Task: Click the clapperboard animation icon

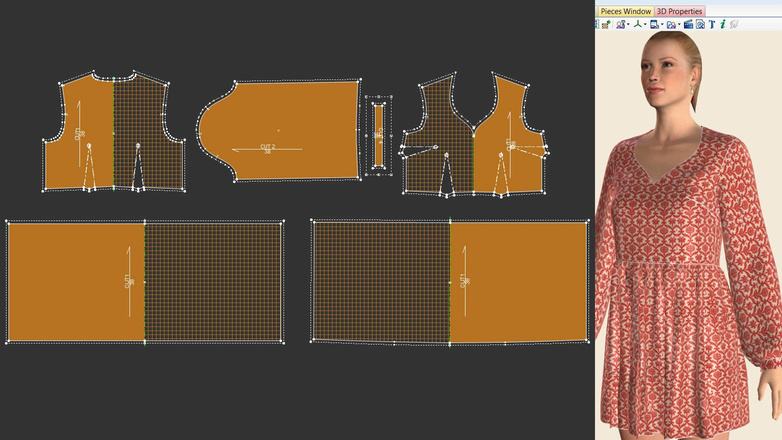Action: tap(688, 24)
